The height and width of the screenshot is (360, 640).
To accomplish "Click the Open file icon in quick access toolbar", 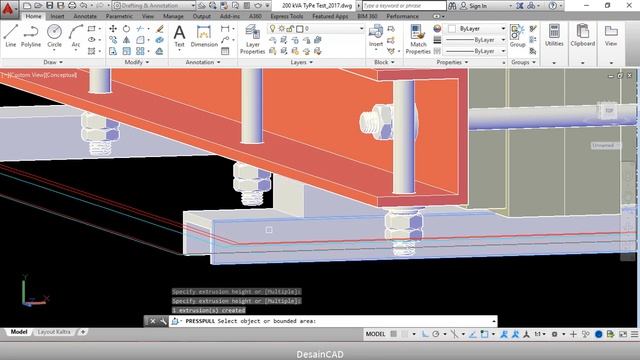I will coord(38,6).
